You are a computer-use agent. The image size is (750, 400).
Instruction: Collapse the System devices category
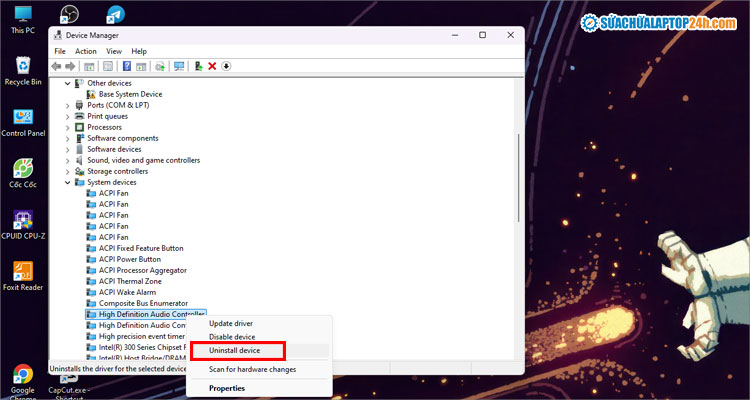click(67, 182)
